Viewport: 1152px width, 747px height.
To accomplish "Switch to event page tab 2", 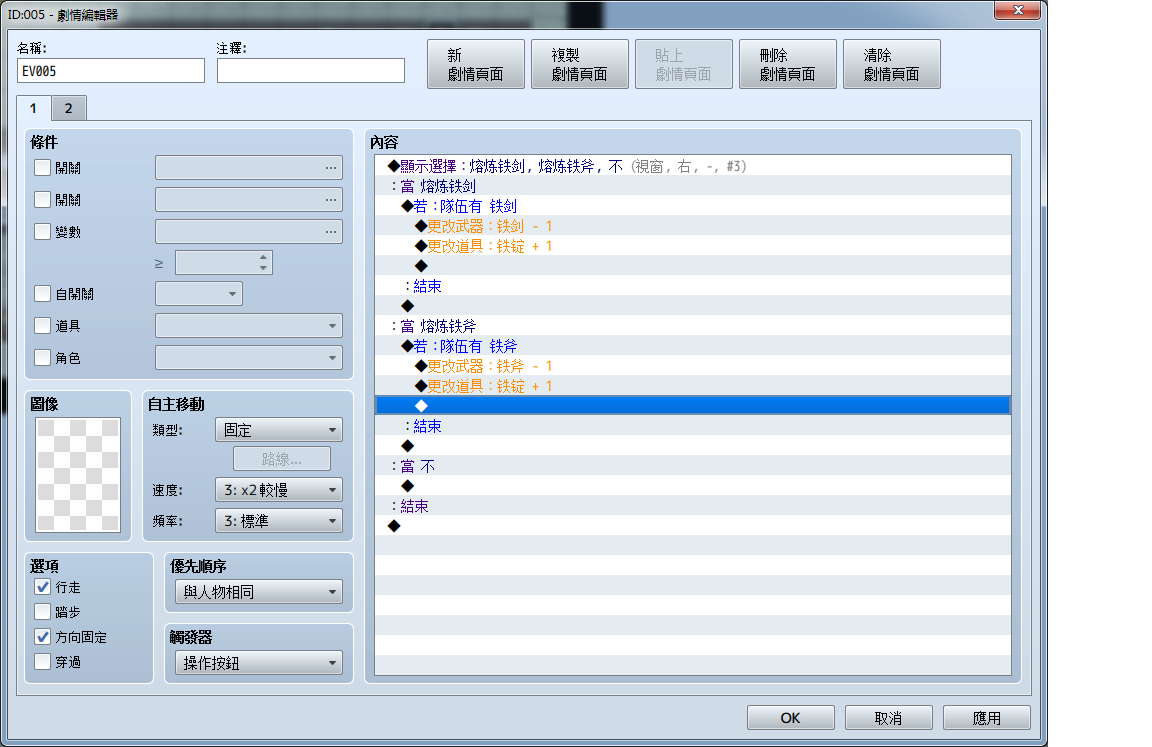I will (x=69, y=108).
